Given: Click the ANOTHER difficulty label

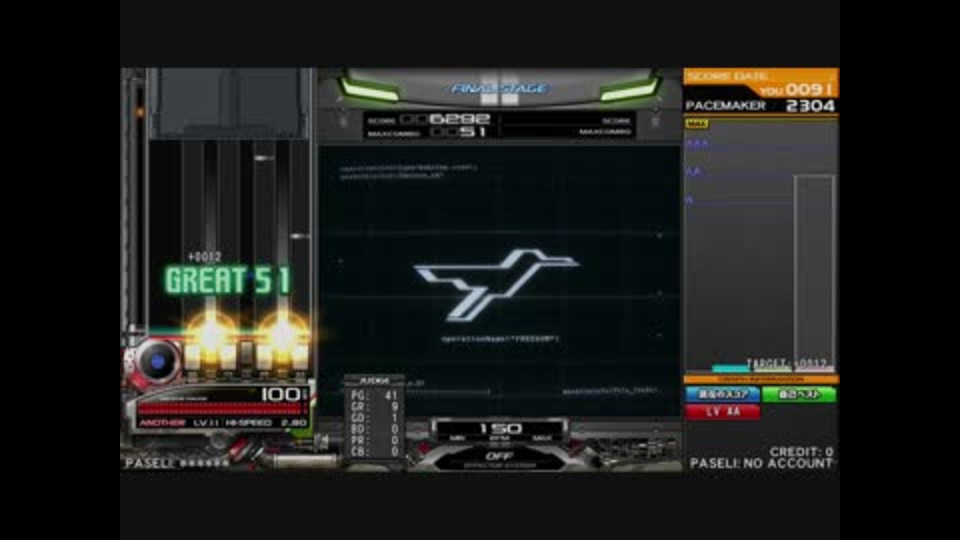Looking at the screenshot, I should coord(162,423).
